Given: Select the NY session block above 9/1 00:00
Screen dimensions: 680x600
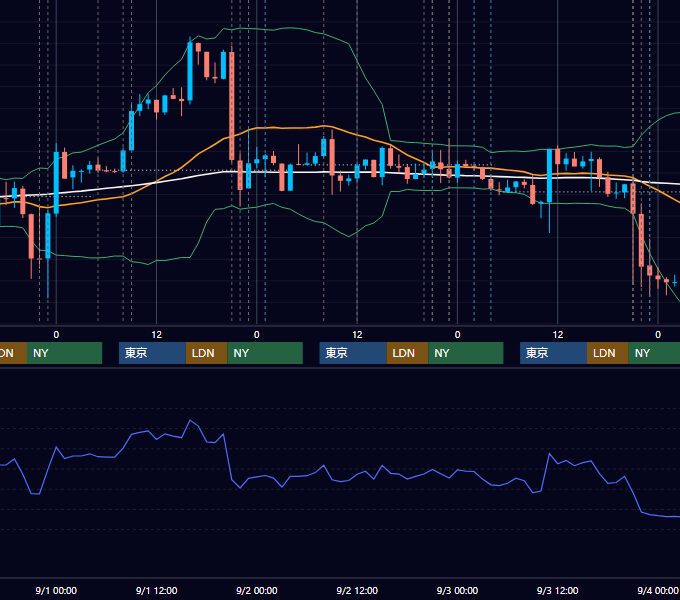Looking at the screenshot, I should click(x=64, y=353).
